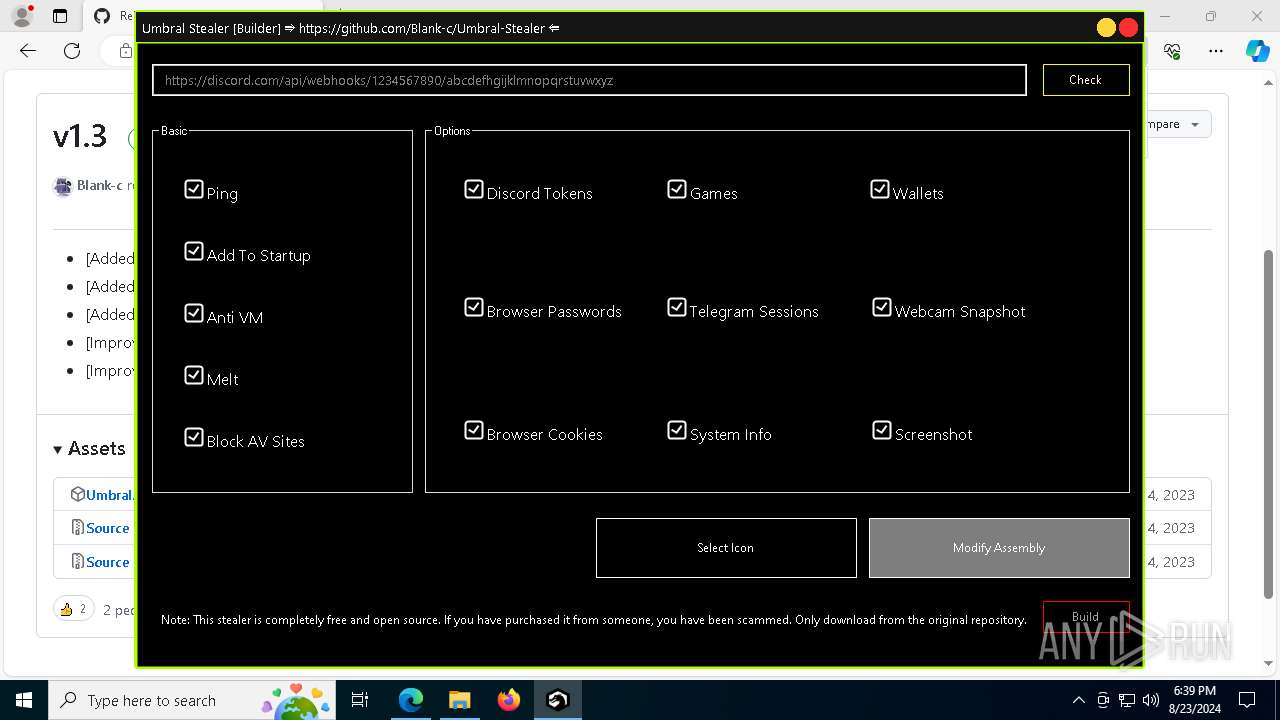Toggle the System Info checkbox
This screenshot has width=1280, height=720.
pos(677,430)
